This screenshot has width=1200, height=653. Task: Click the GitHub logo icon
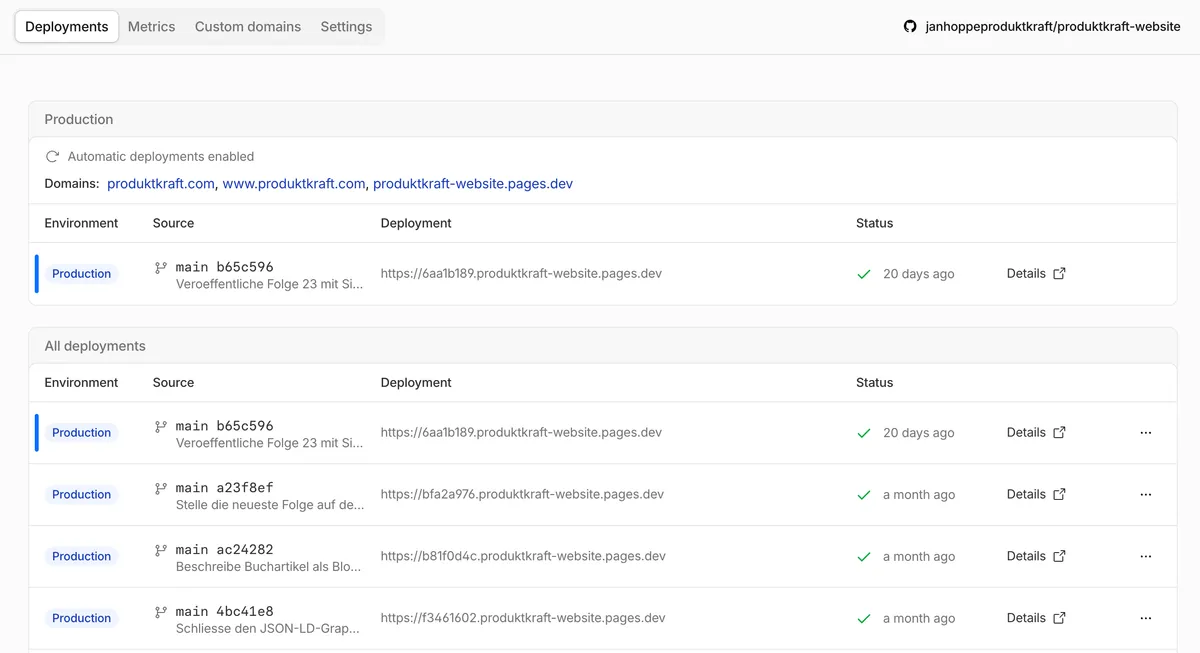(910, 27)
